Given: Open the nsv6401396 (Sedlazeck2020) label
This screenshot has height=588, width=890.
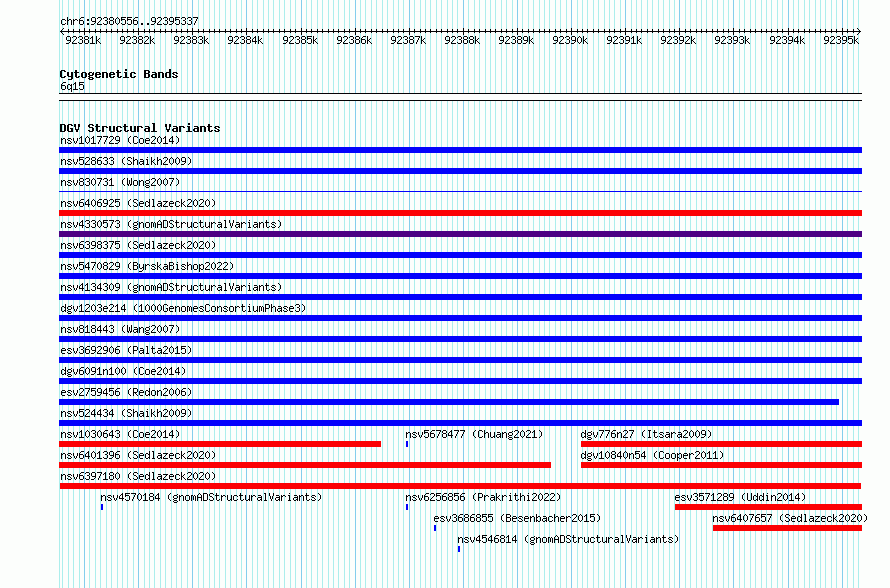Looking at the screenshot, I should (x=138, y=455).
